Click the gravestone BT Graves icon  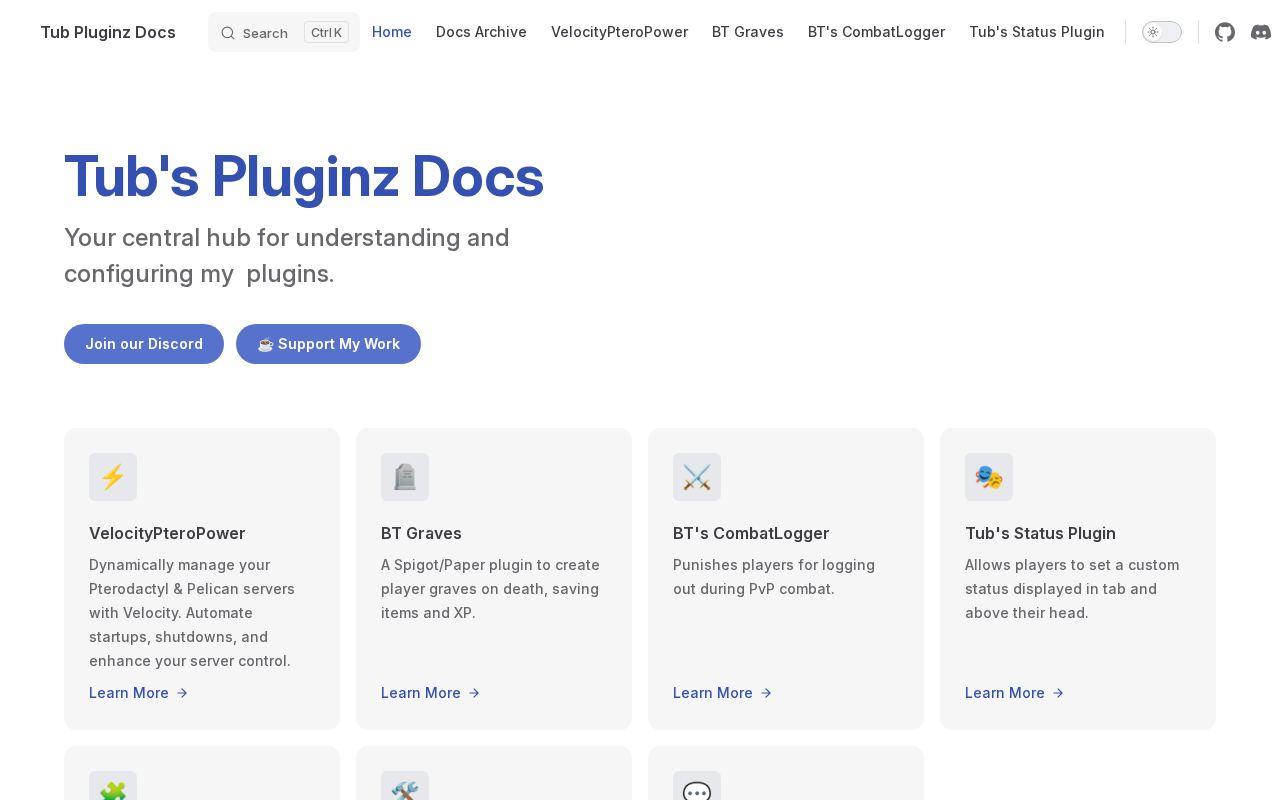coord(405,477)
